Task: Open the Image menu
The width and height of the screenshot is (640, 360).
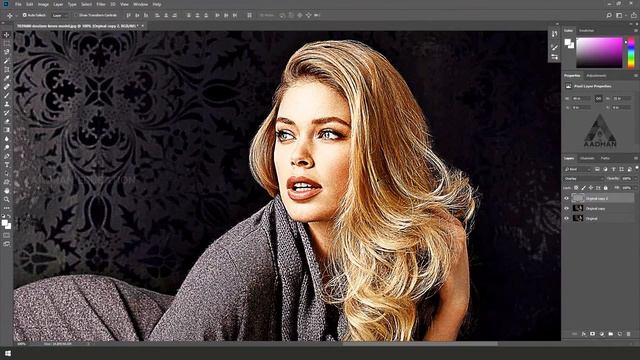Action: pos(43,4)
